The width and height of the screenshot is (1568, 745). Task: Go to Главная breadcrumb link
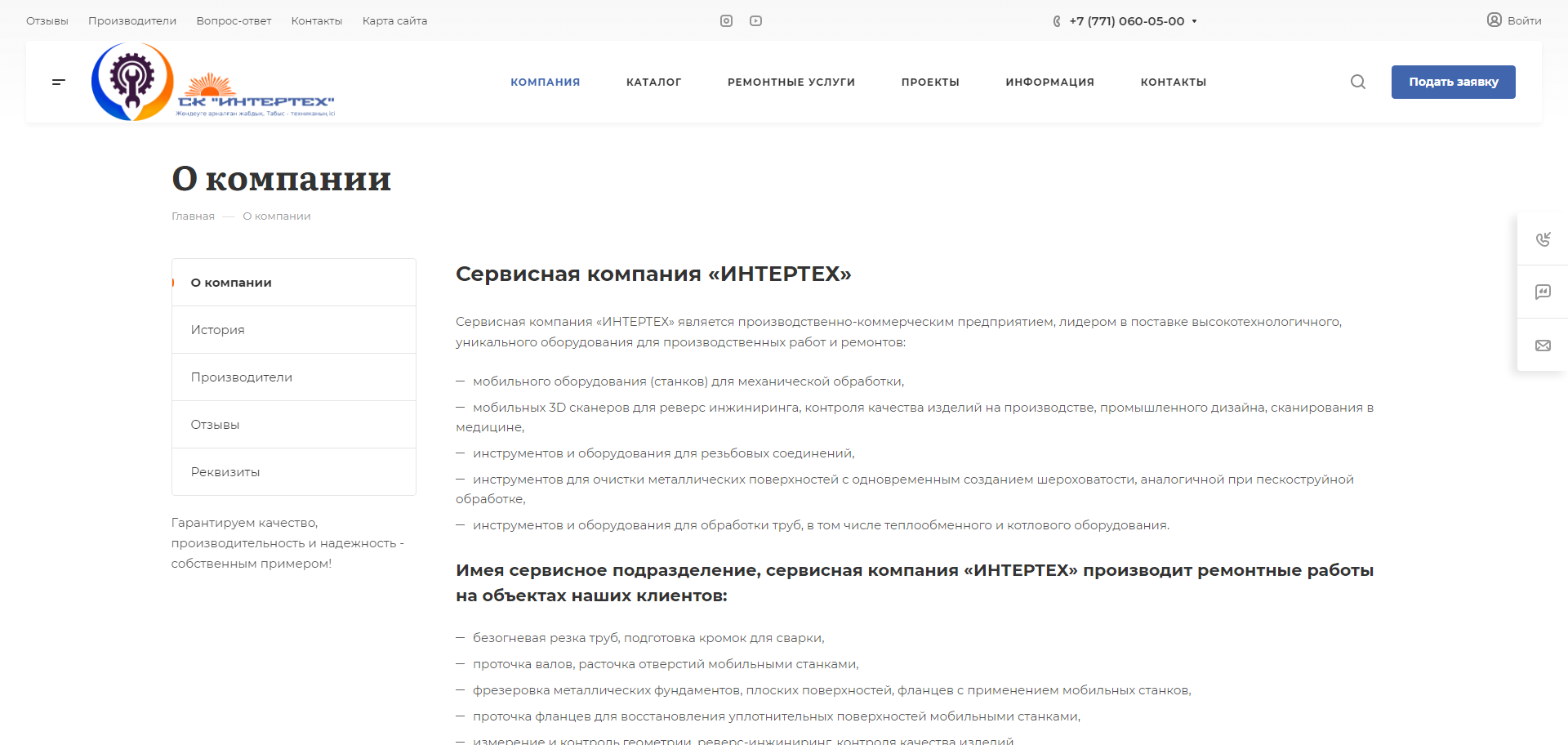[x=193, y=216]
